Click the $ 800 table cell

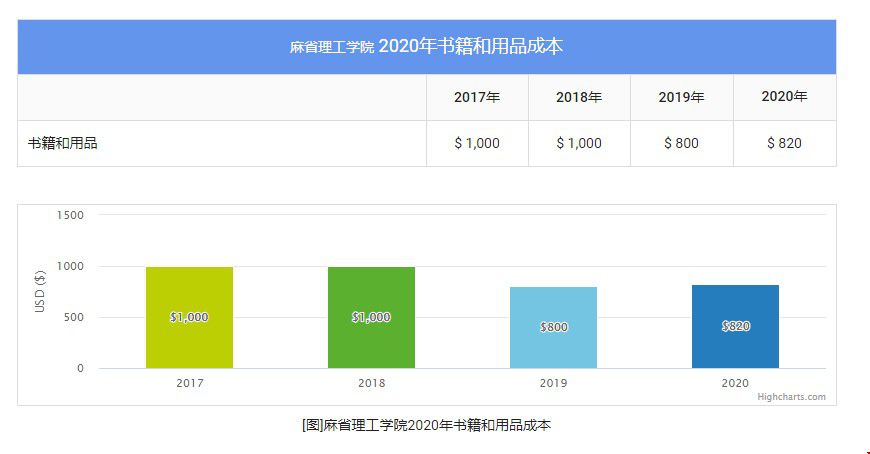[682, 143]
